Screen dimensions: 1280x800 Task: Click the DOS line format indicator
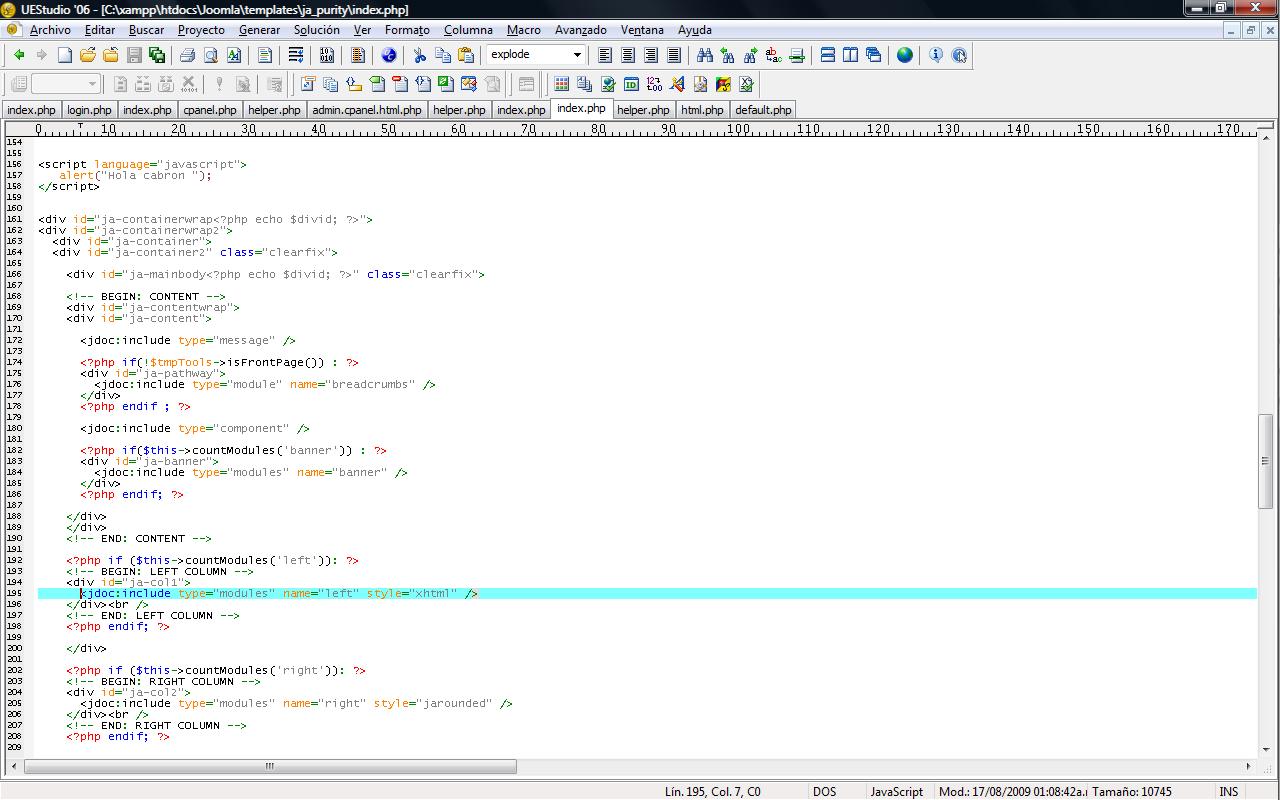824,791
